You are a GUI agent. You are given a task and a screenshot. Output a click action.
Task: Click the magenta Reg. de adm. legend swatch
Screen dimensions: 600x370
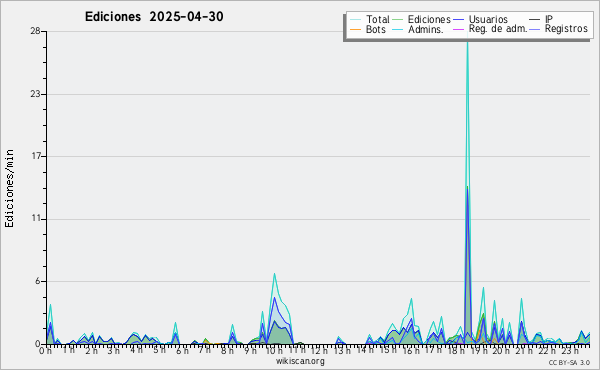pyautogui.click(x=458, y=29)
